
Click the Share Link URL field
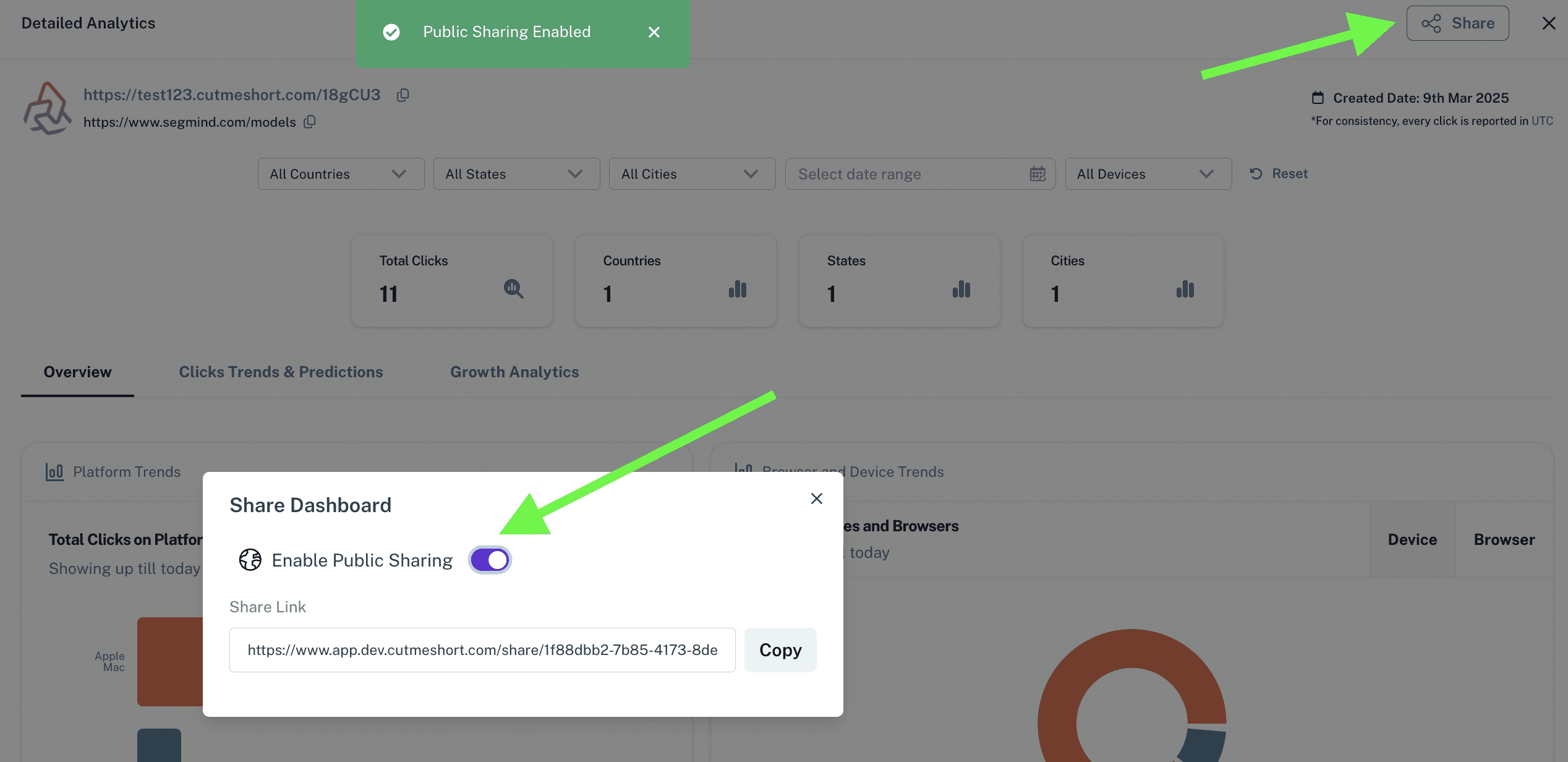[482, 650]
